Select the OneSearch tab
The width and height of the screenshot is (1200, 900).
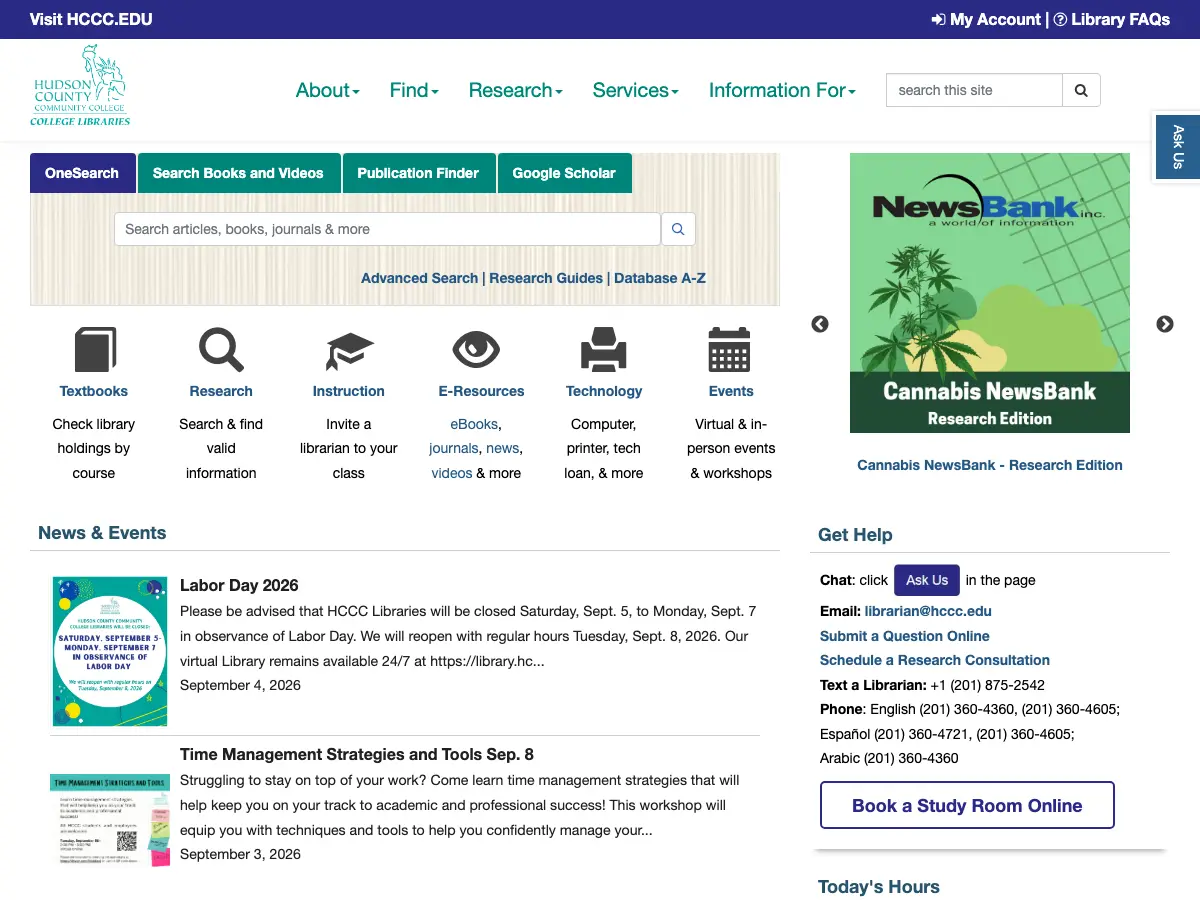click(x=82, y=173)
